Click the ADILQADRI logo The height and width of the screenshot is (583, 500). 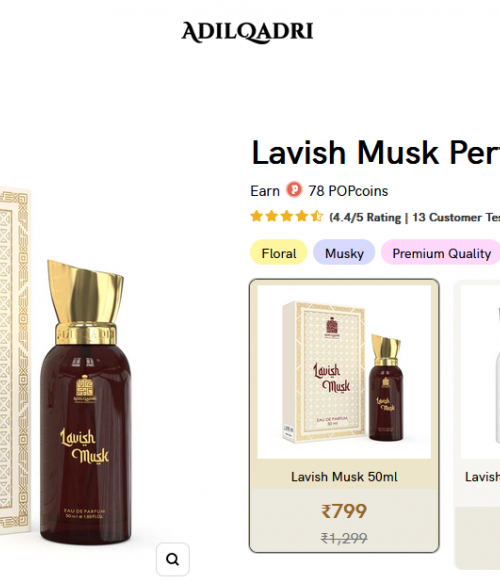[247, 32]
